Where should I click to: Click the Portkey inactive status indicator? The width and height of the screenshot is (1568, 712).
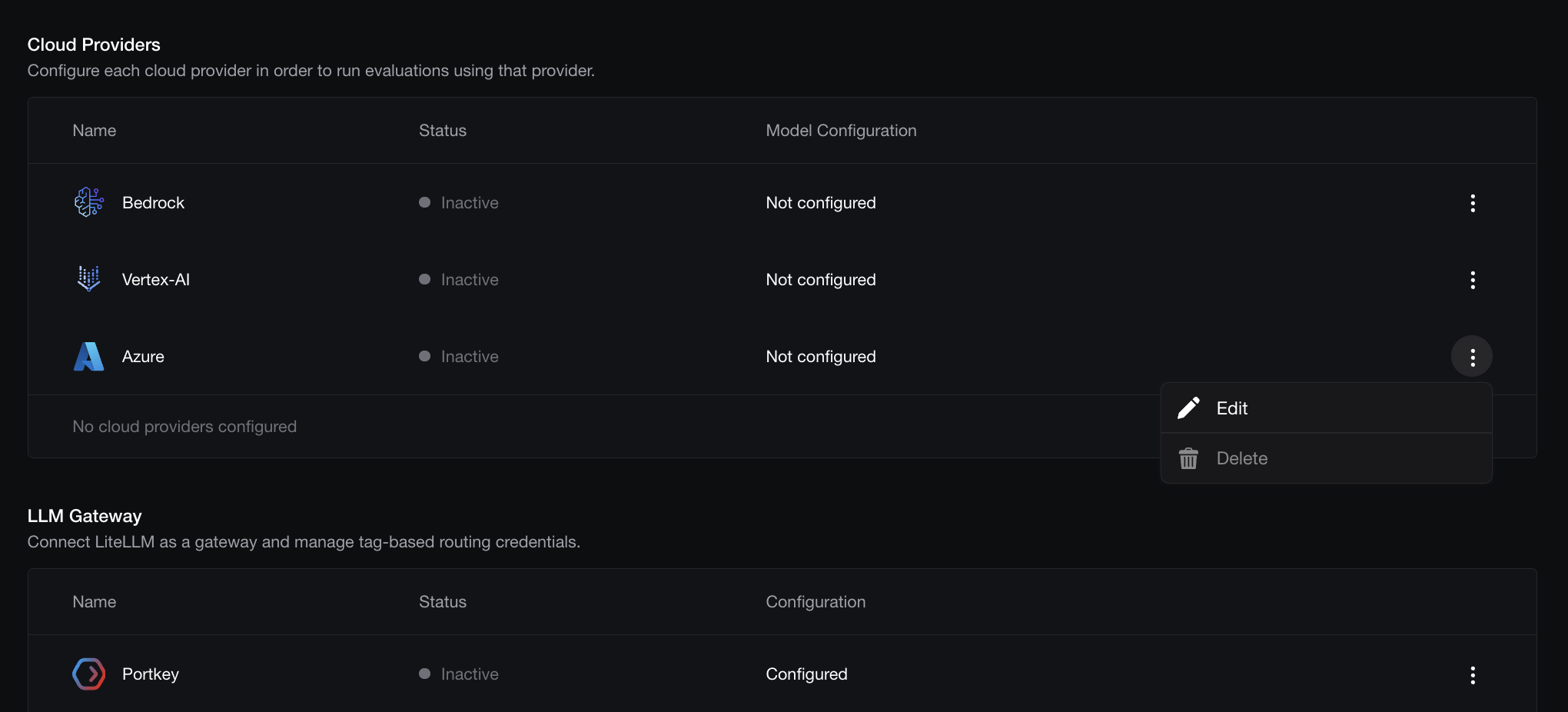coord(424,674)
